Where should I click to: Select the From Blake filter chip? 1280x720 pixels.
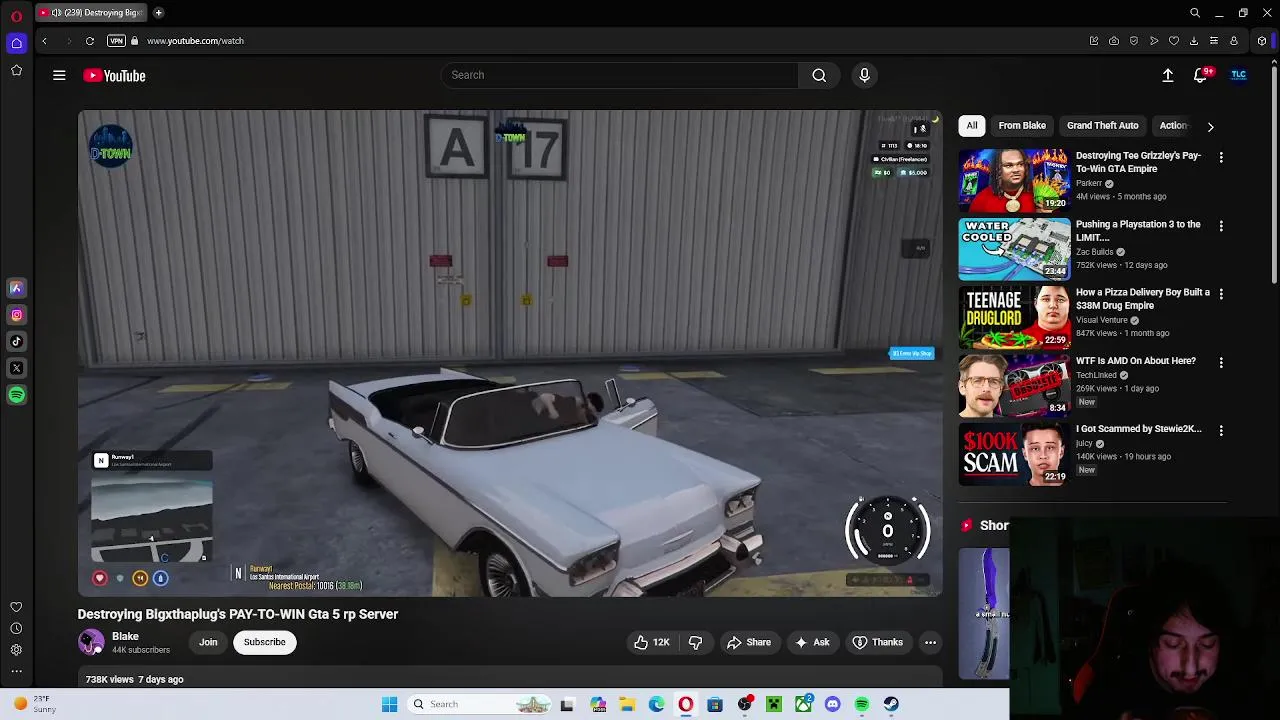coord(1022,126)
